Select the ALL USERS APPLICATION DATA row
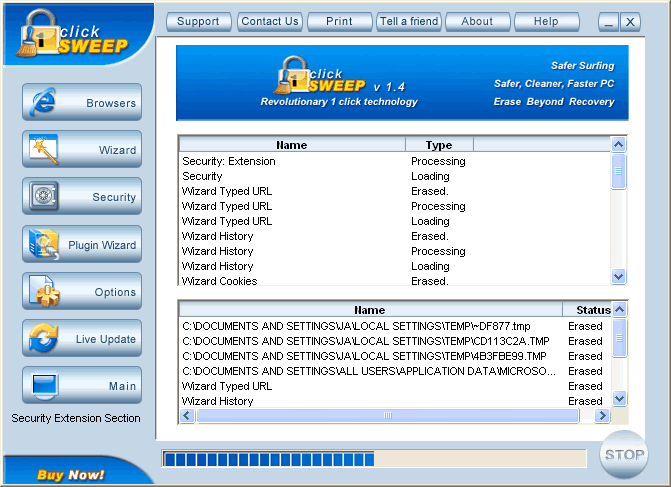Viewport: 671px width, 487px height. coord(396,371)
